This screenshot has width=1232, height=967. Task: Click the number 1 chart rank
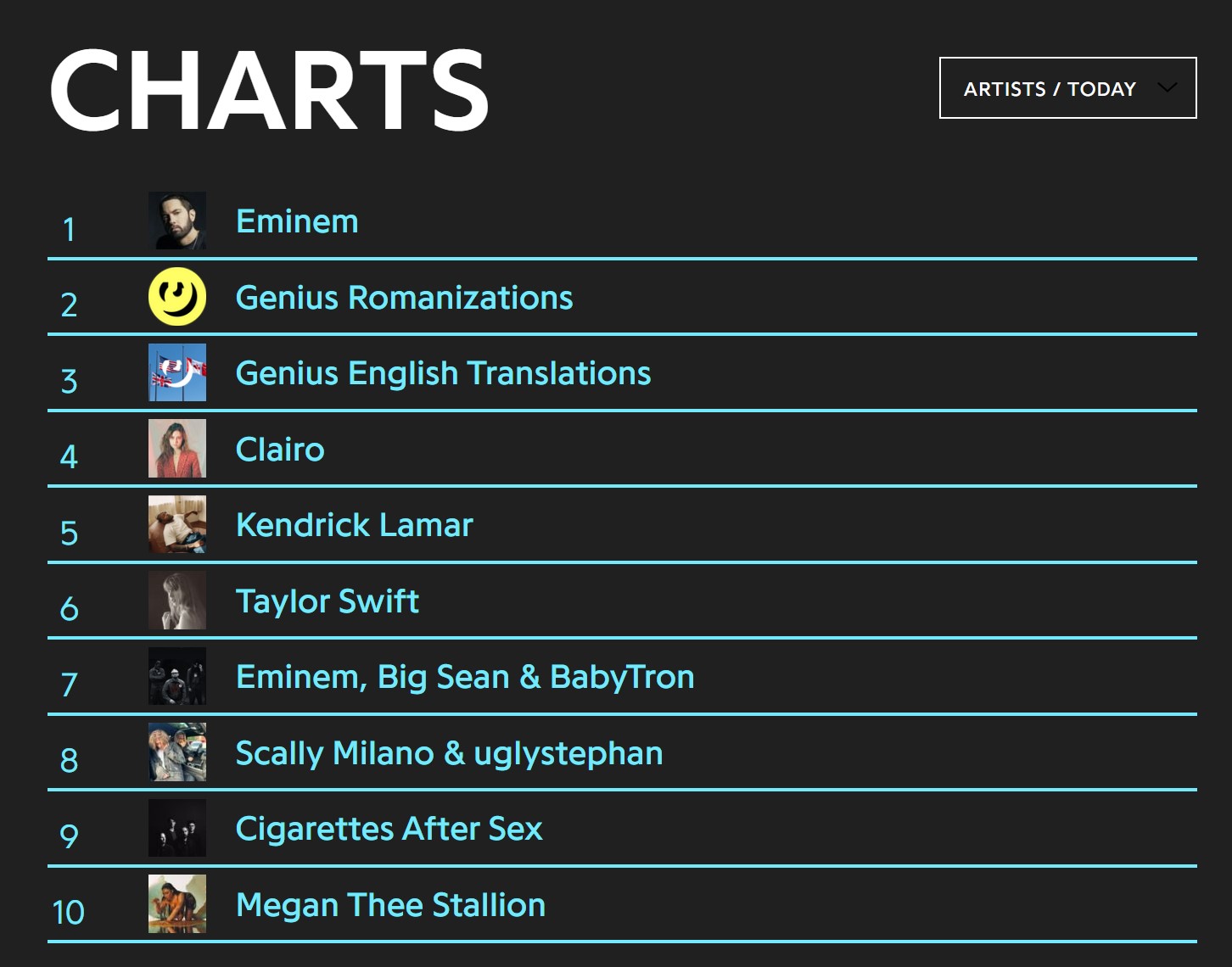69,229
